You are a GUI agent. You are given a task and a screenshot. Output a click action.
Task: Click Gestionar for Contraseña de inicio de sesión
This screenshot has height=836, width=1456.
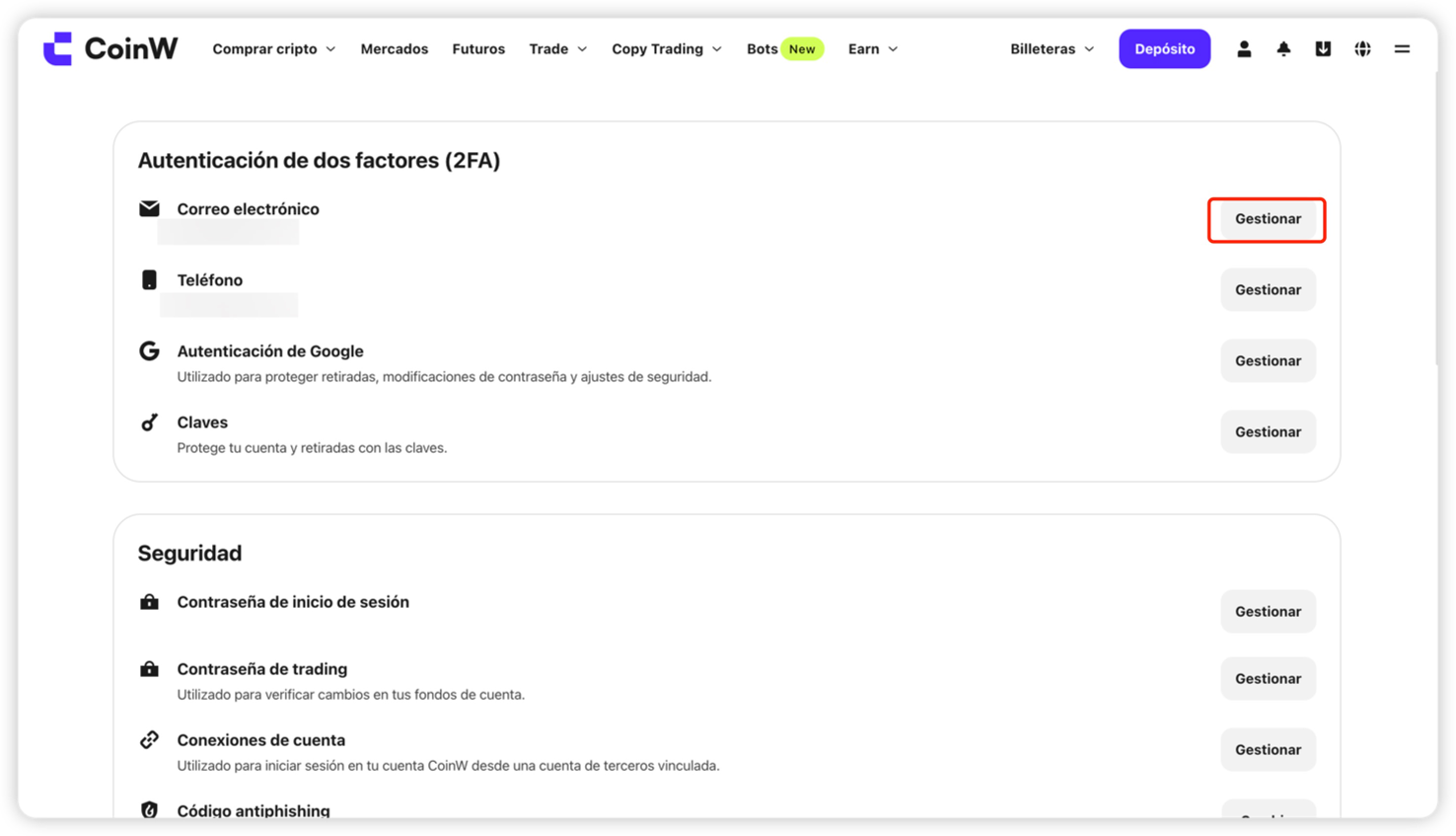tap(1268, 611)
